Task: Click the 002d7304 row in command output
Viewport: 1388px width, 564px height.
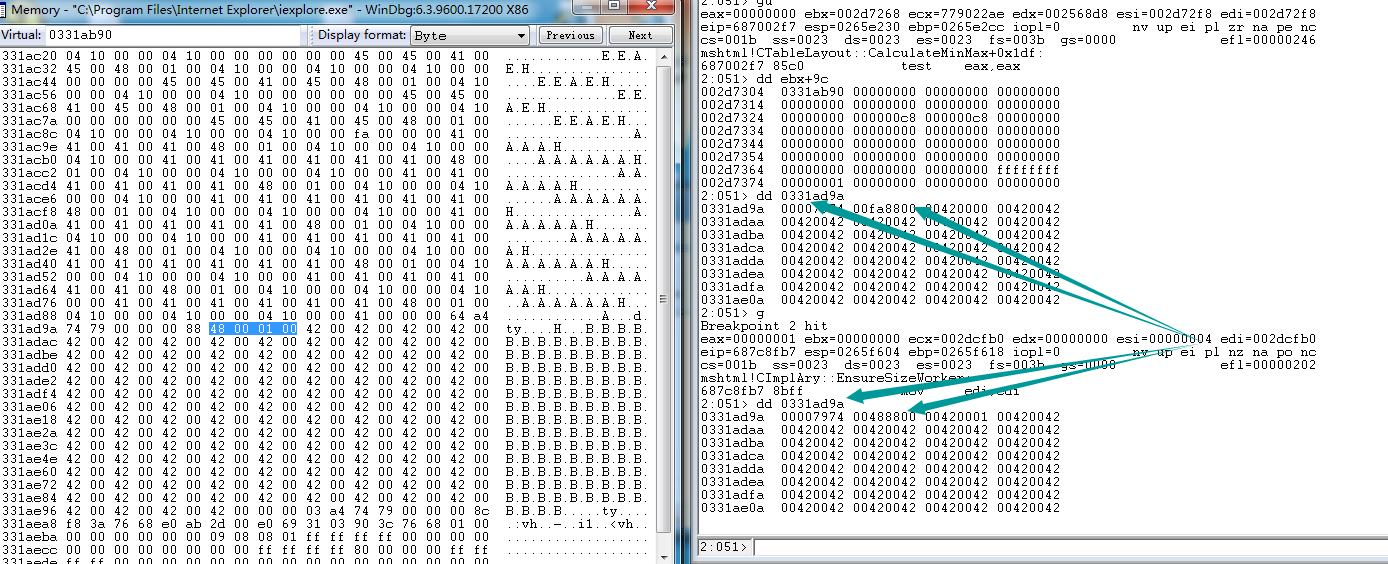Action: [880, 90]
